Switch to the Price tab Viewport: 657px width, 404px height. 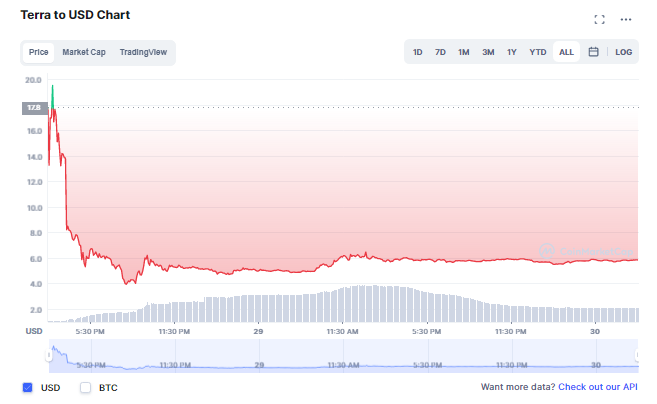(39, 52)
